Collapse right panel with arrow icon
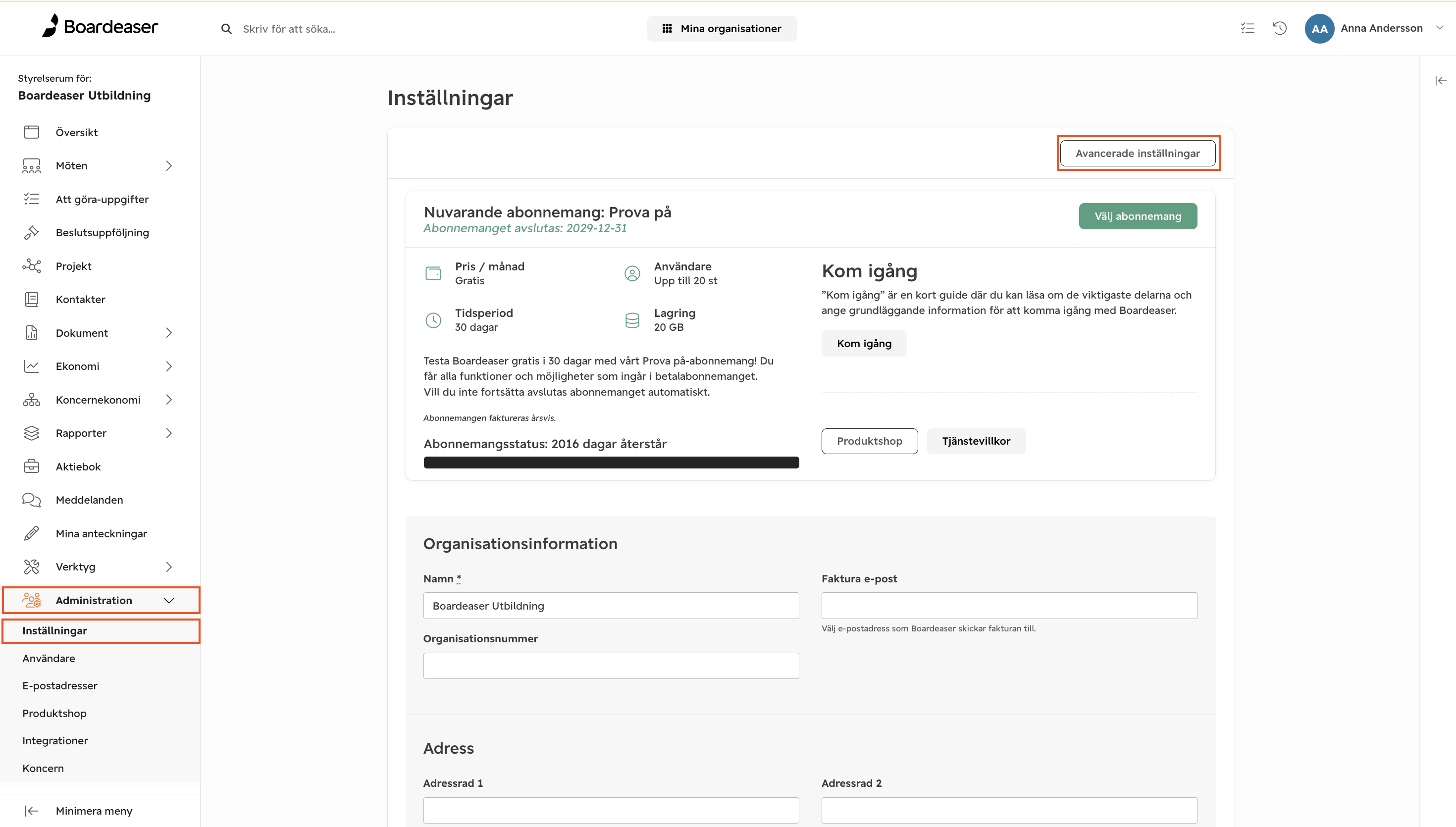This screenshot has height=827, width=1456. 1441,81
